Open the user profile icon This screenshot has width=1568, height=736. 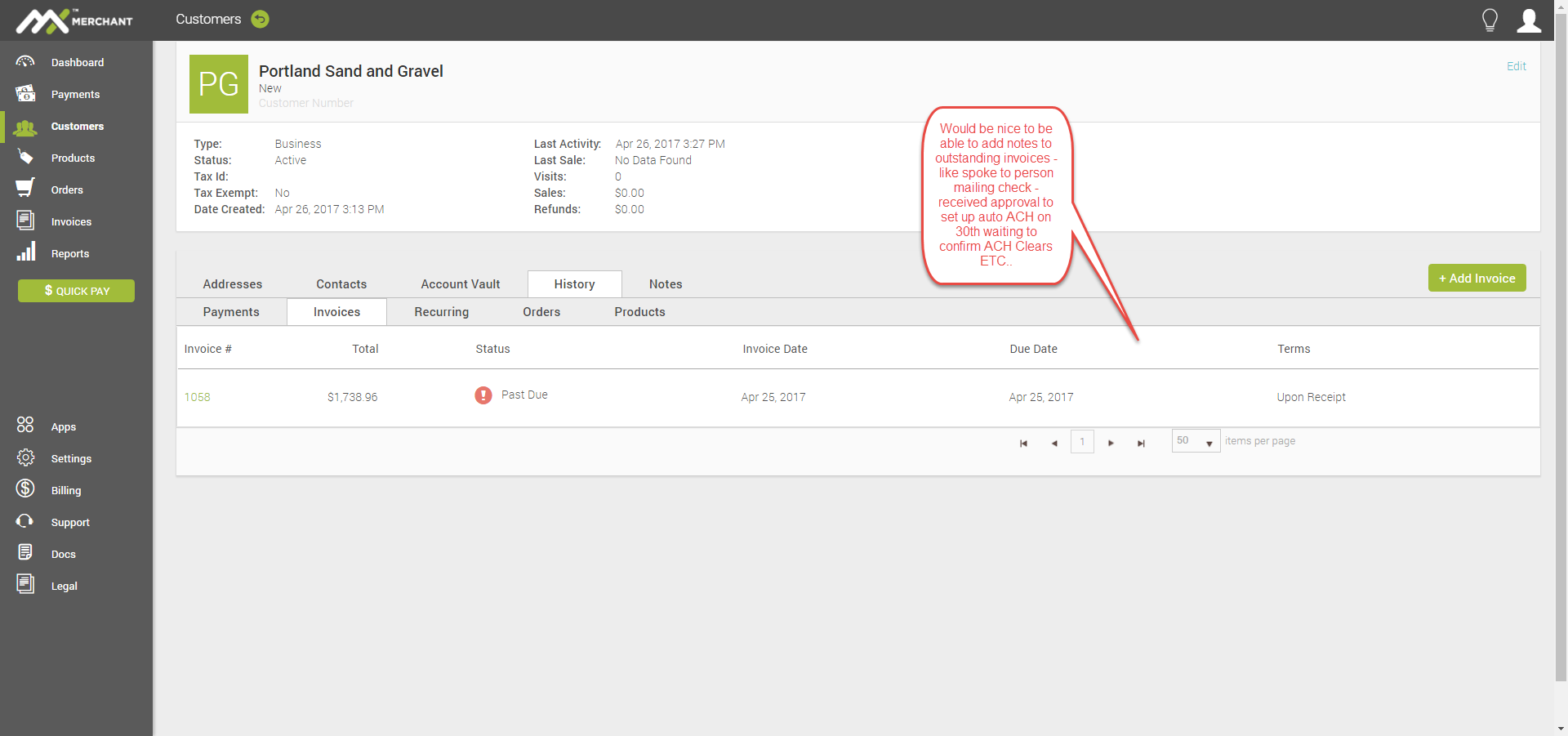click(1528, 20)
